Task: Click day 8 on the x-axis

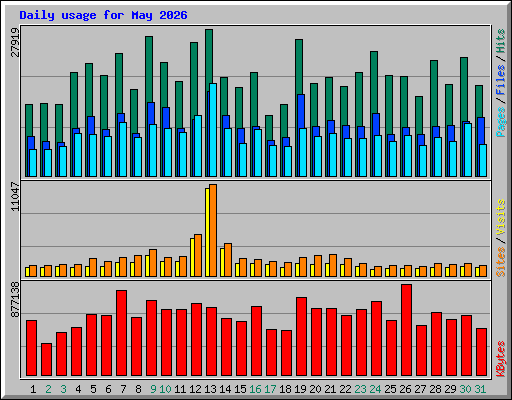Action: [138, 389]
